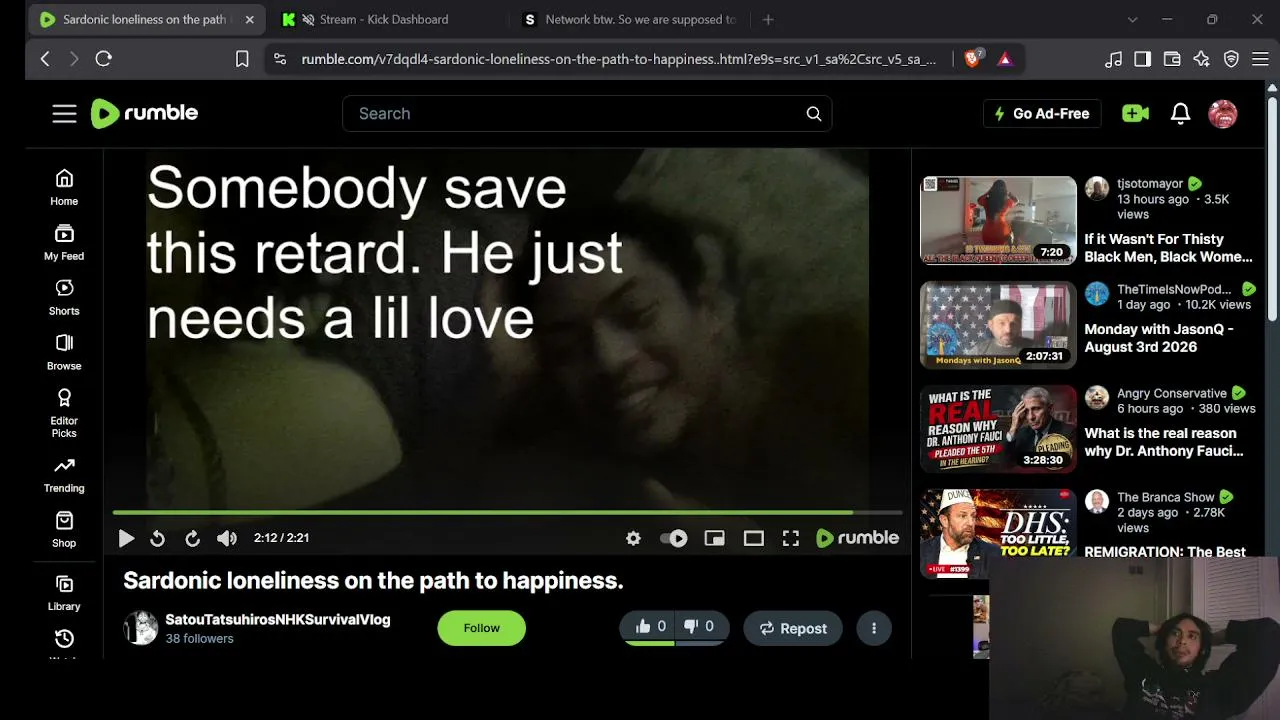1280x720 pixels.
Task: Expand the tab search dropdown
Action: click(x=1132, y=19)
